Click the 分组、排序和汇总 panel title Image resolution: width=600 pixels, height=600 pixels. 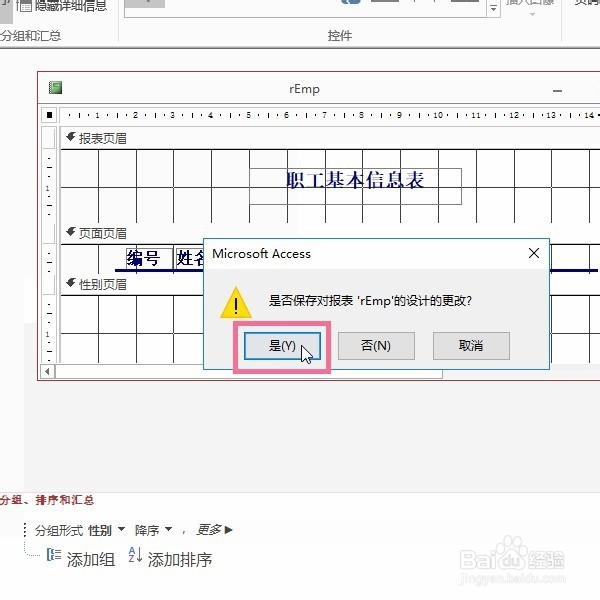(x=47, y=500)
